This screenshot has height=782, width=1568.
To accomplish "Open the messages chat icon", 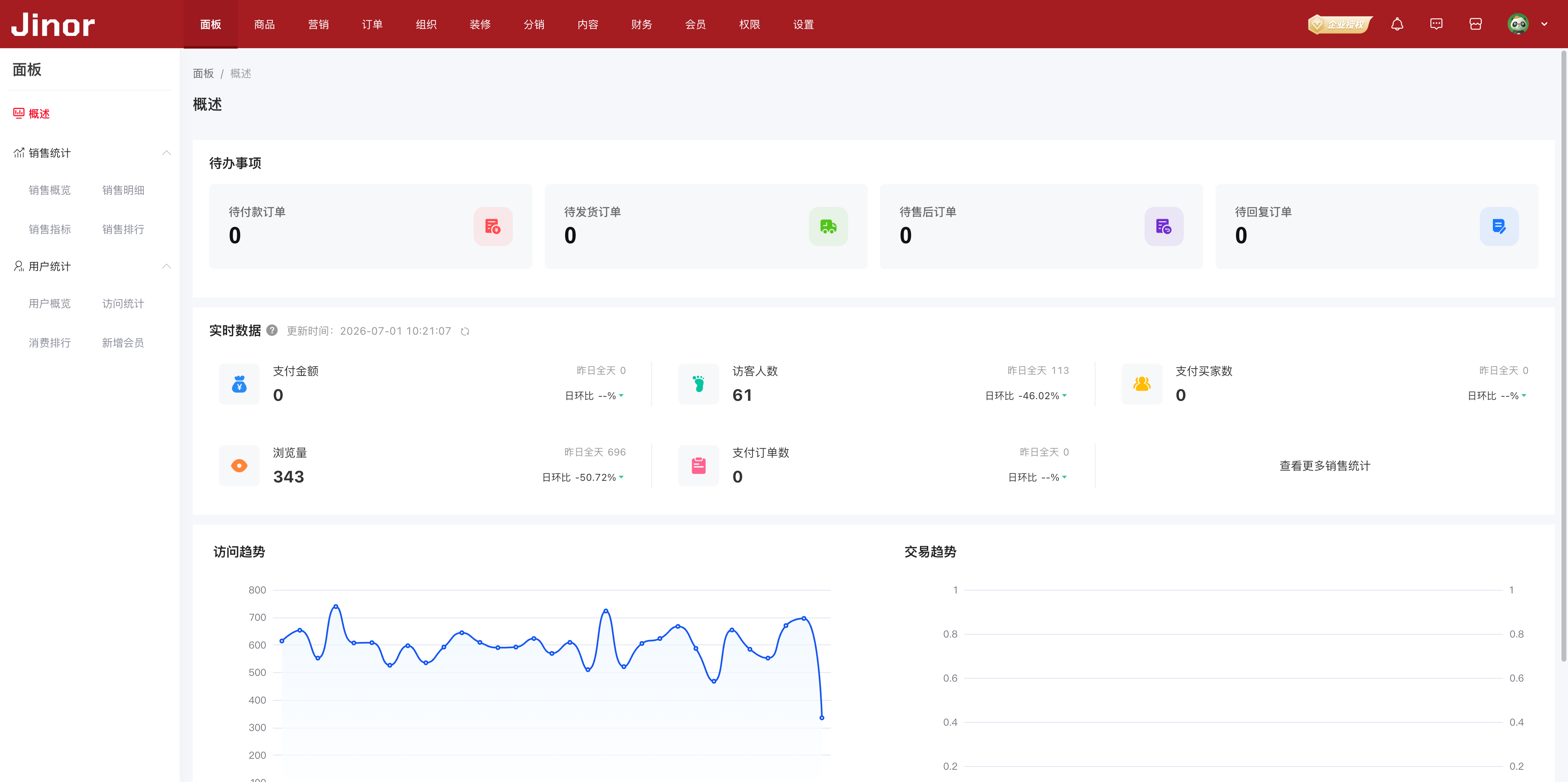I will [x=1436, y=24].
